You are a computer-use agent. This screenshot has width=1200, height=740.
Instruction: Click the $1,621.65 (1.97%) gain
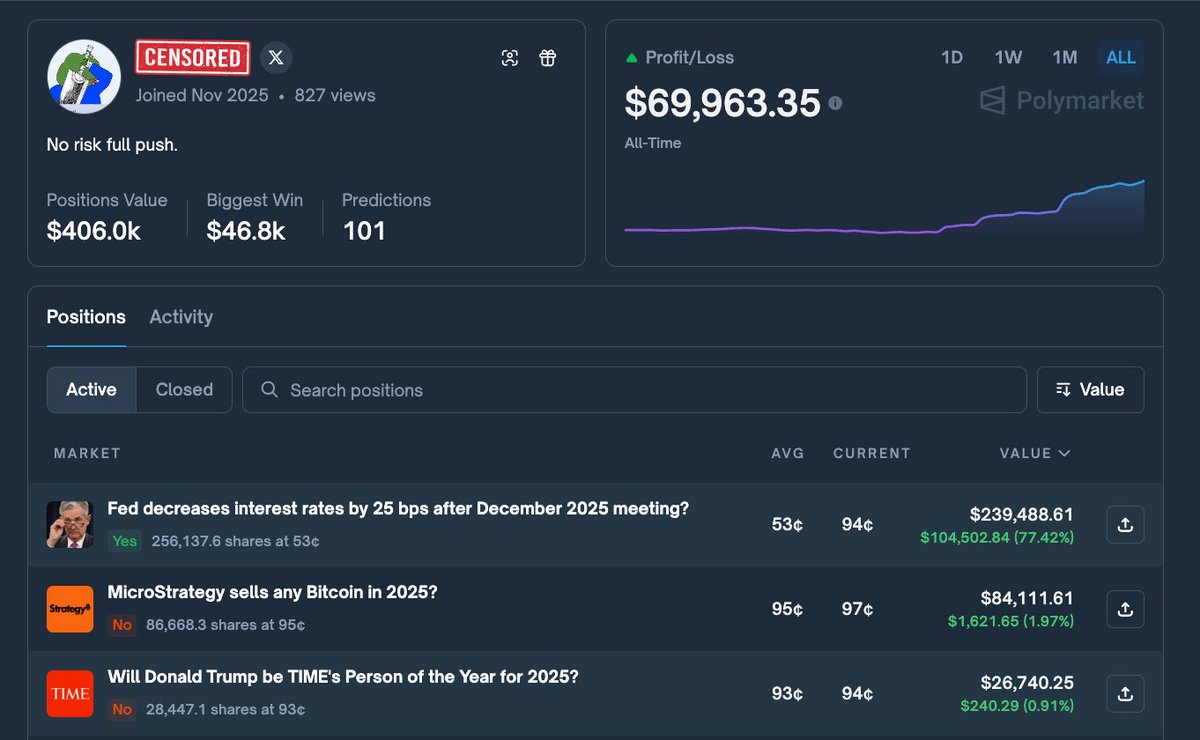(1011, 621)
